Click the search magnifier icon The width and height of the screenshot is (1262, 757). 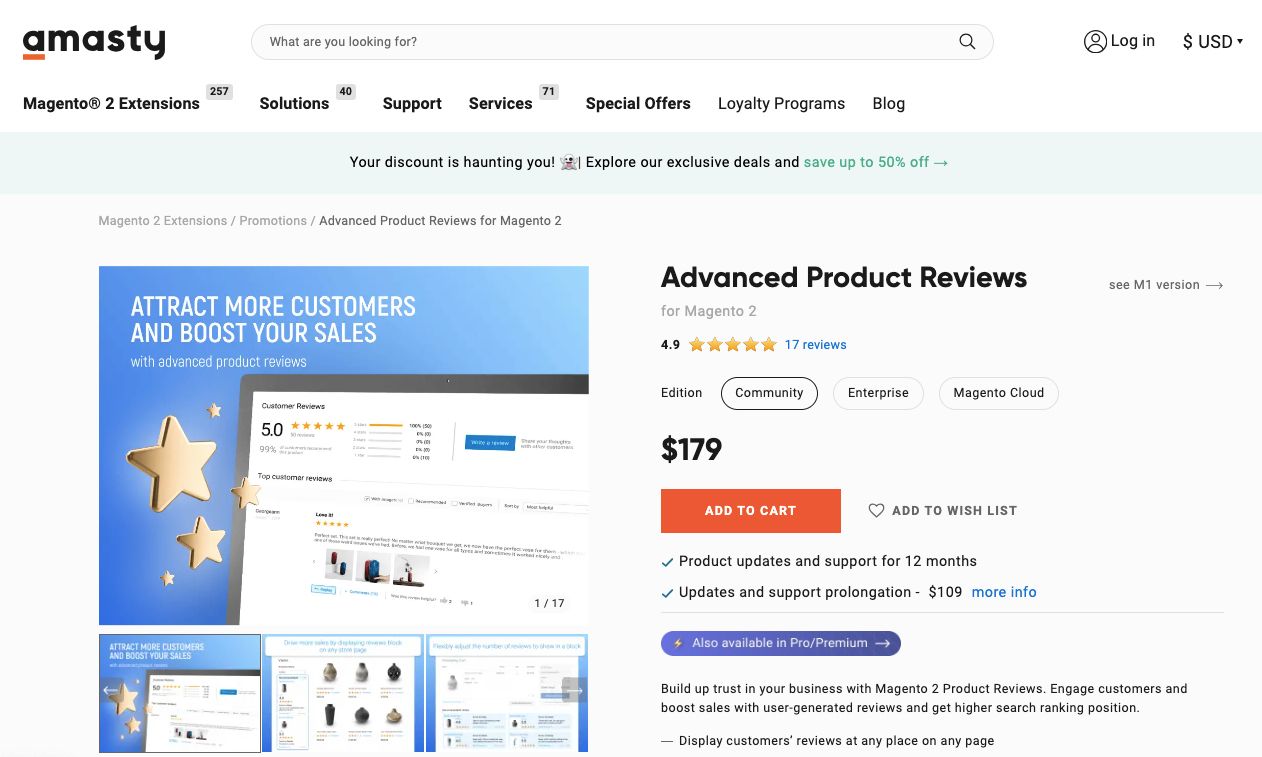coord(966,41)
